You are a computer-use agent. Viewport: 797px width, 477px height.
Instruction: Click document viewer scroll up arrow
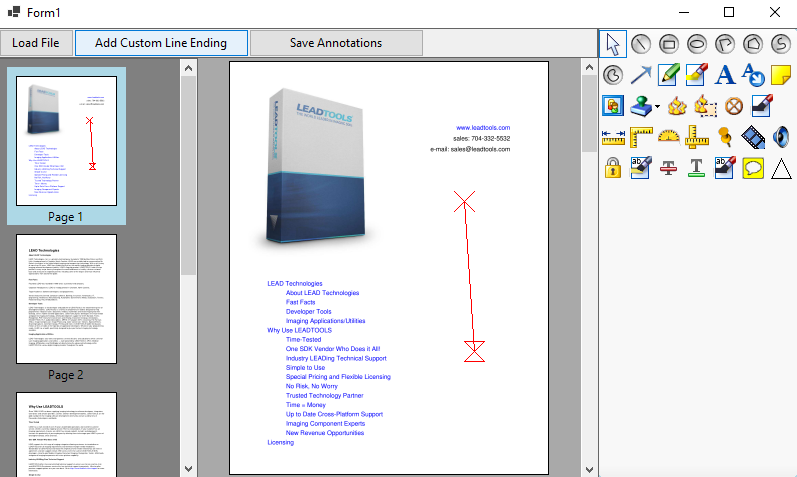tap(590, 67)
